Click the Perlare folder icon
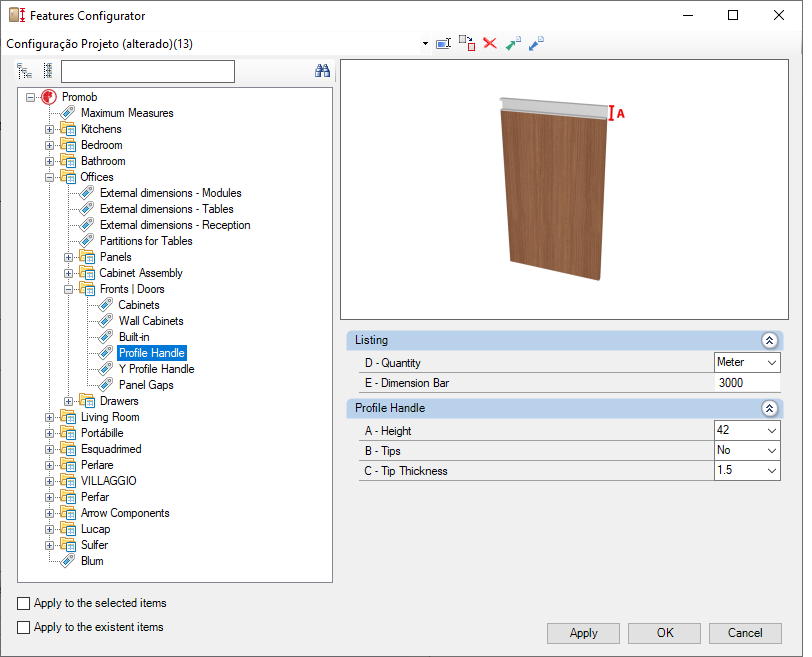 click(68, 465)
